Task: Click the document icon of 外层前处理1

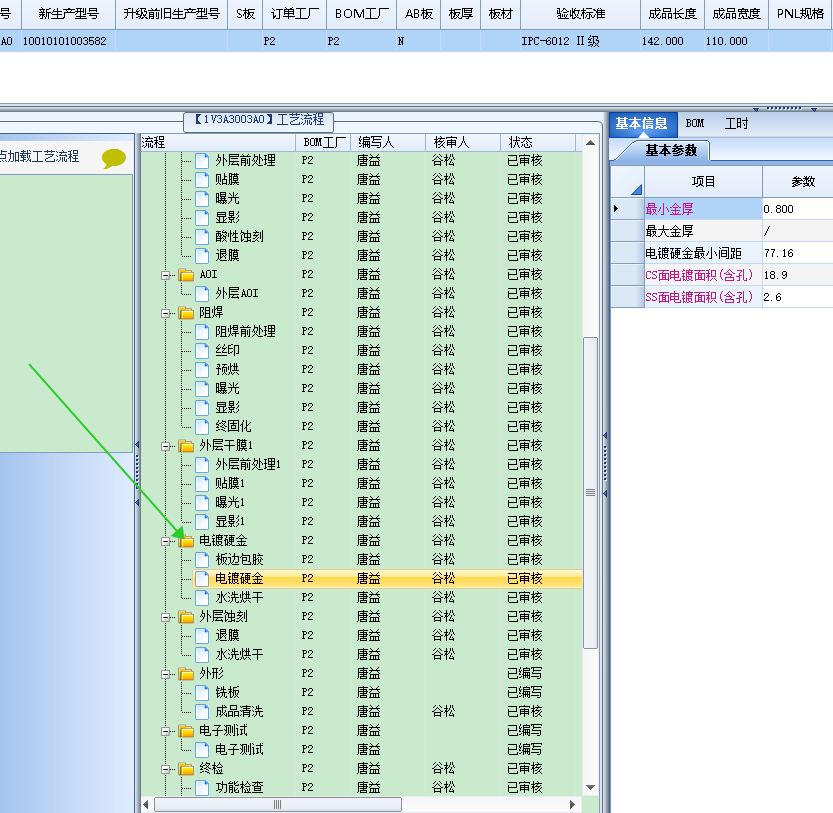Action: click(x=202, y=464)
